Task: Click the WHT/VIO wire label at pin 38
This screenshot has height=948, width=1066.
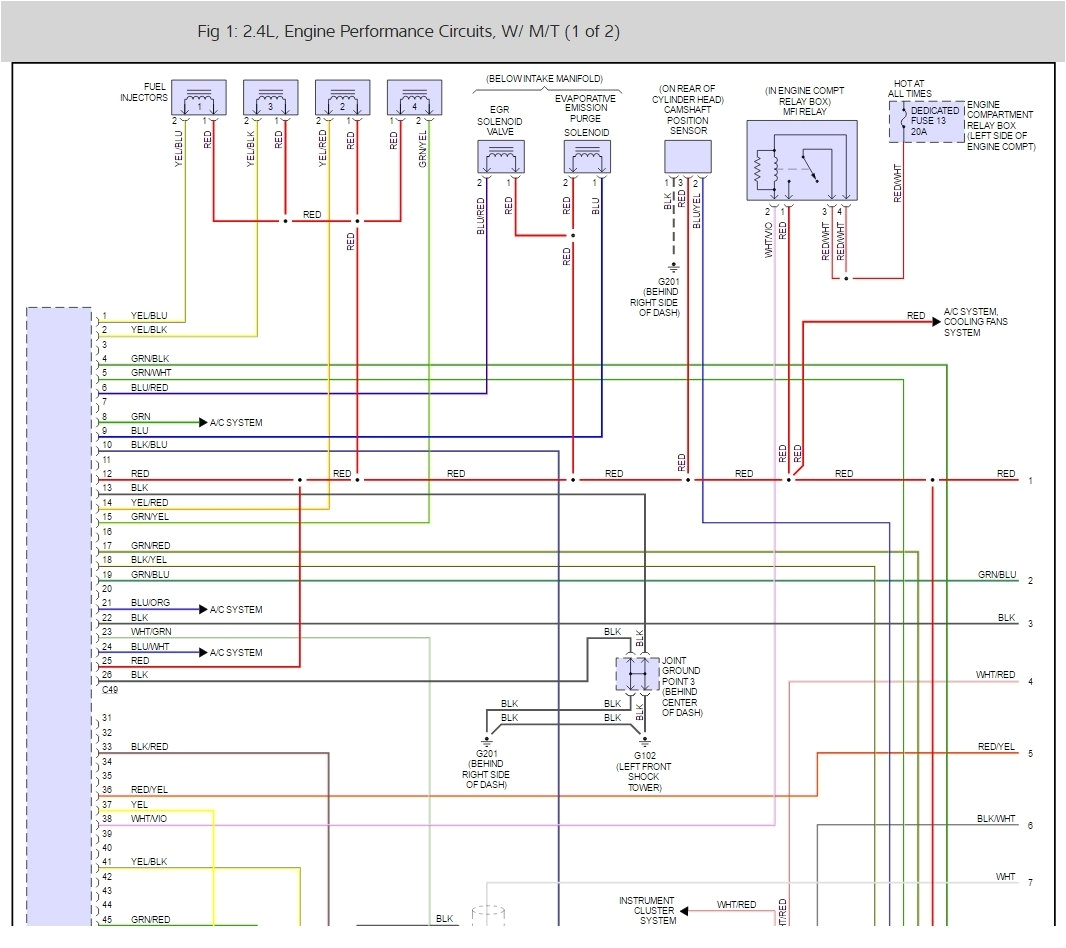Action: 147,818
